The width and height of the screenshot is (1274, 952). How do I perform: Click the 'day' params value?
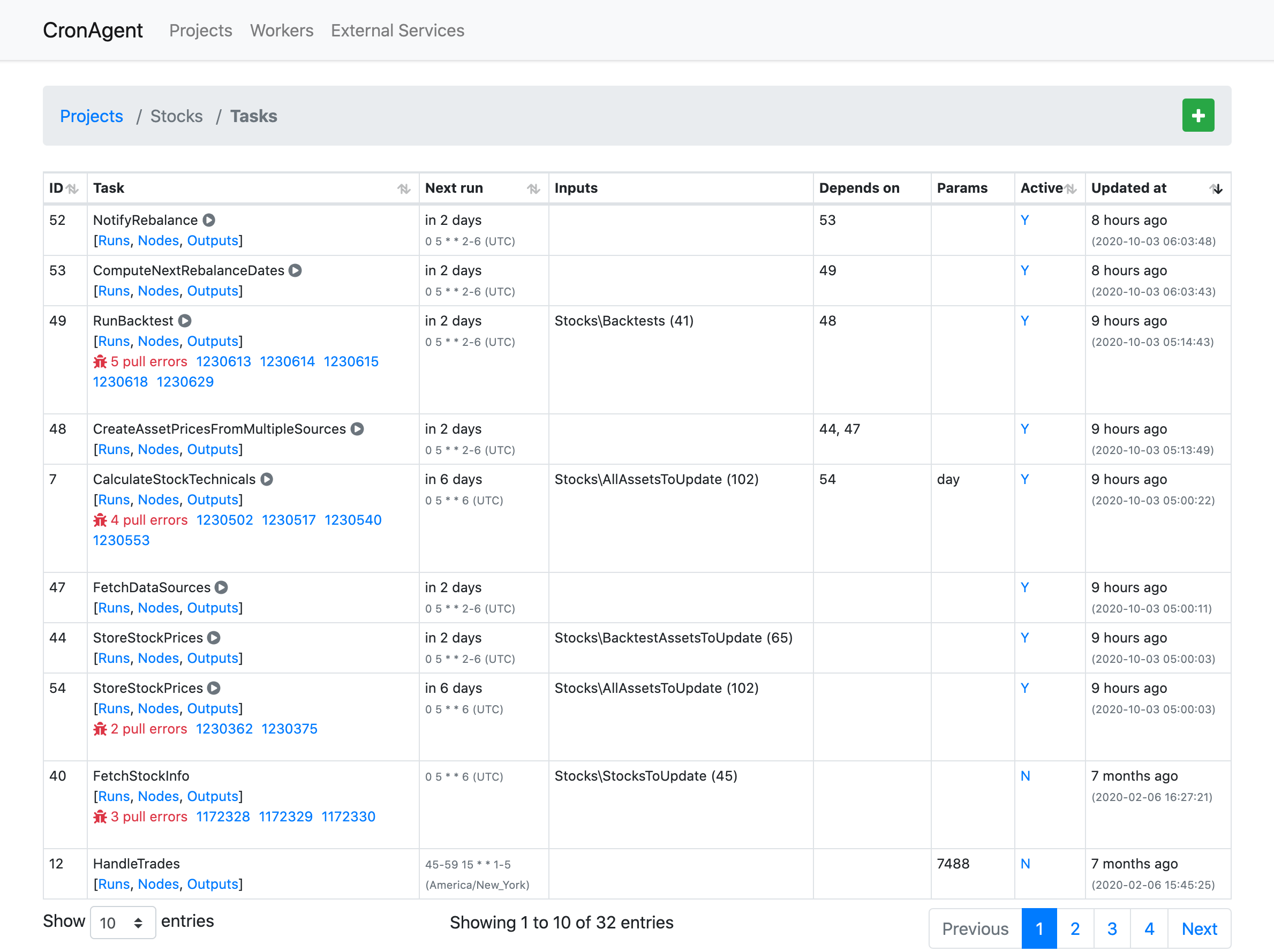[x=948, y=479]
